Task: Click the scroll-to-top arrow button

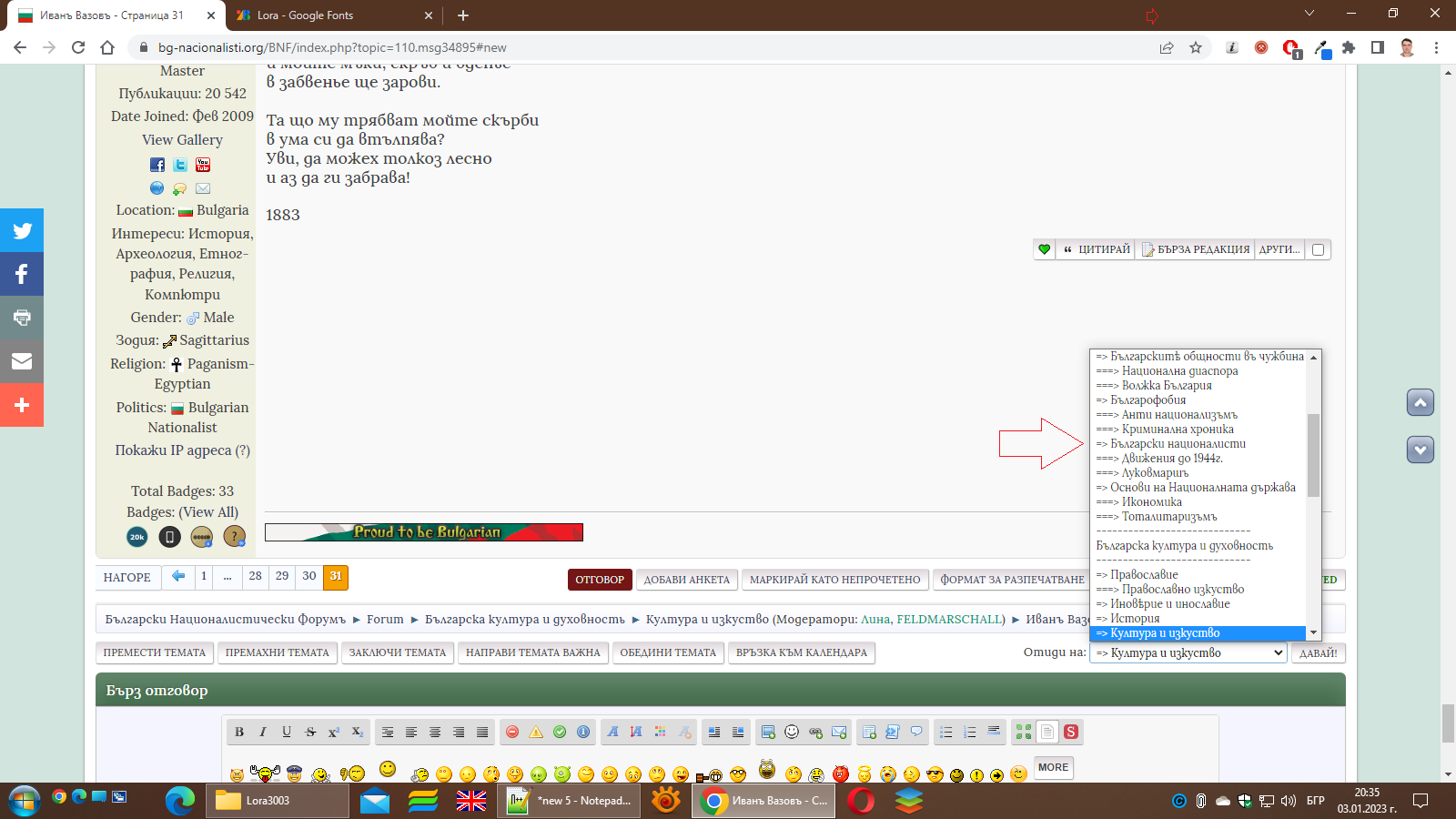Action: click(x=1421, y=402)
